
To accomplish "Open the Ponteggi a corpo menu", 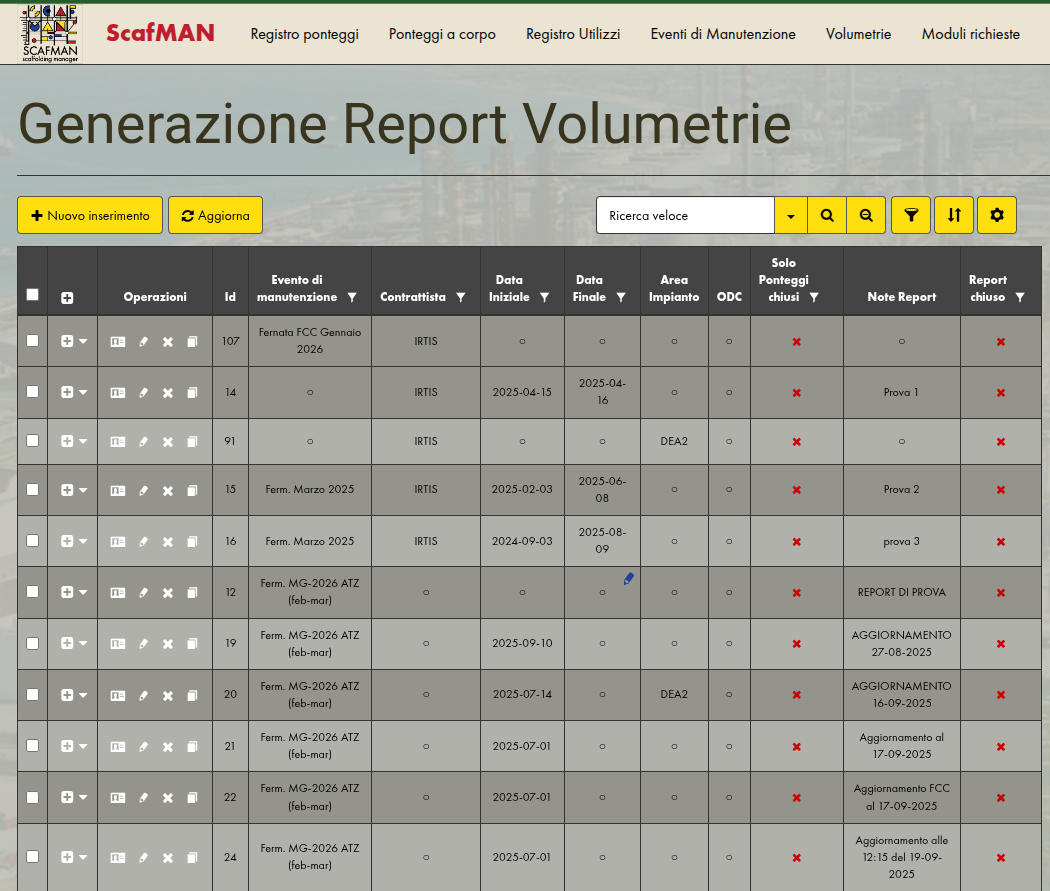I will (442, 34).
